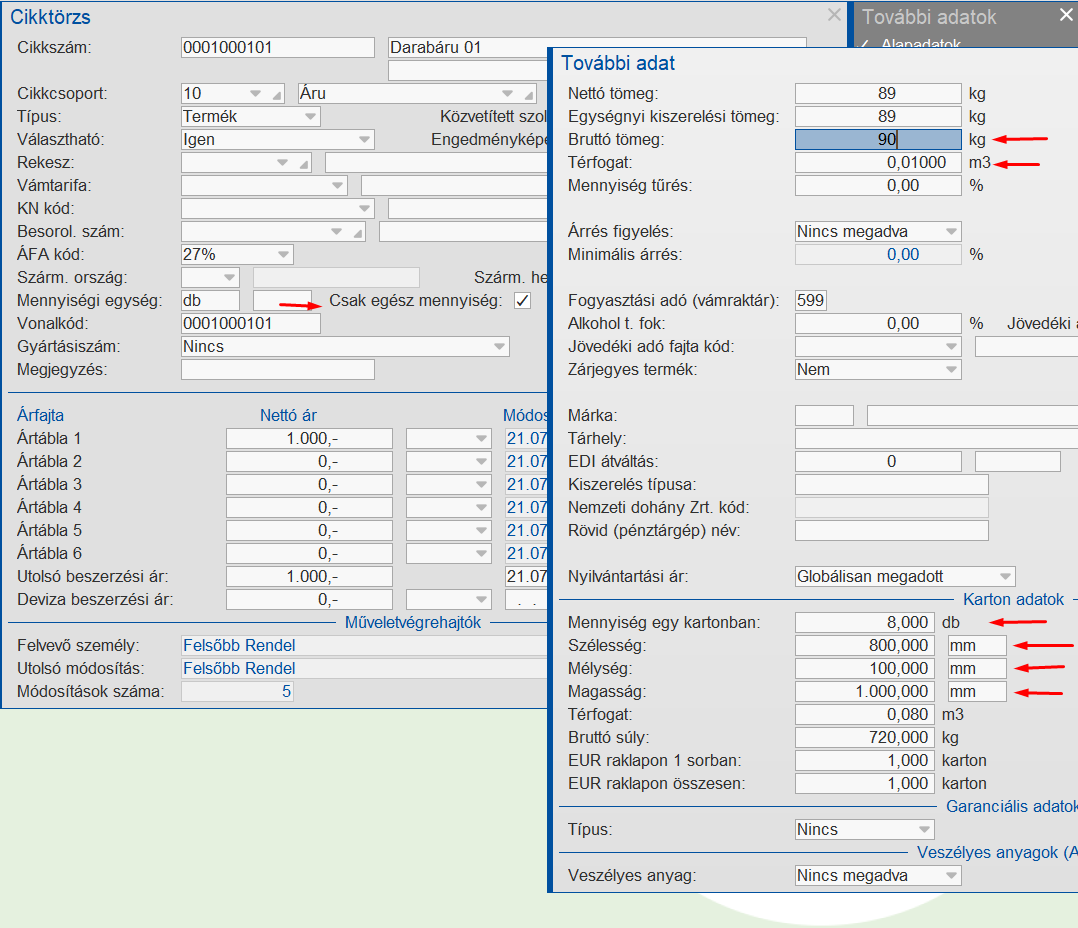Open the Gyártásiszám dropdown

point(499,347)
